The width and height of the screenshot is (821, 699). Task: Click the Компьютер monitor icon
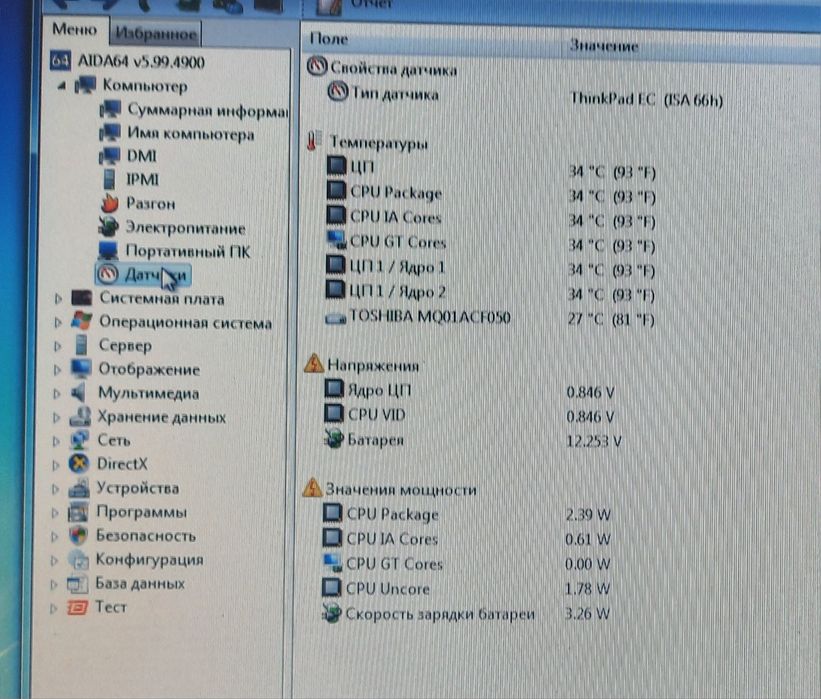85,85
